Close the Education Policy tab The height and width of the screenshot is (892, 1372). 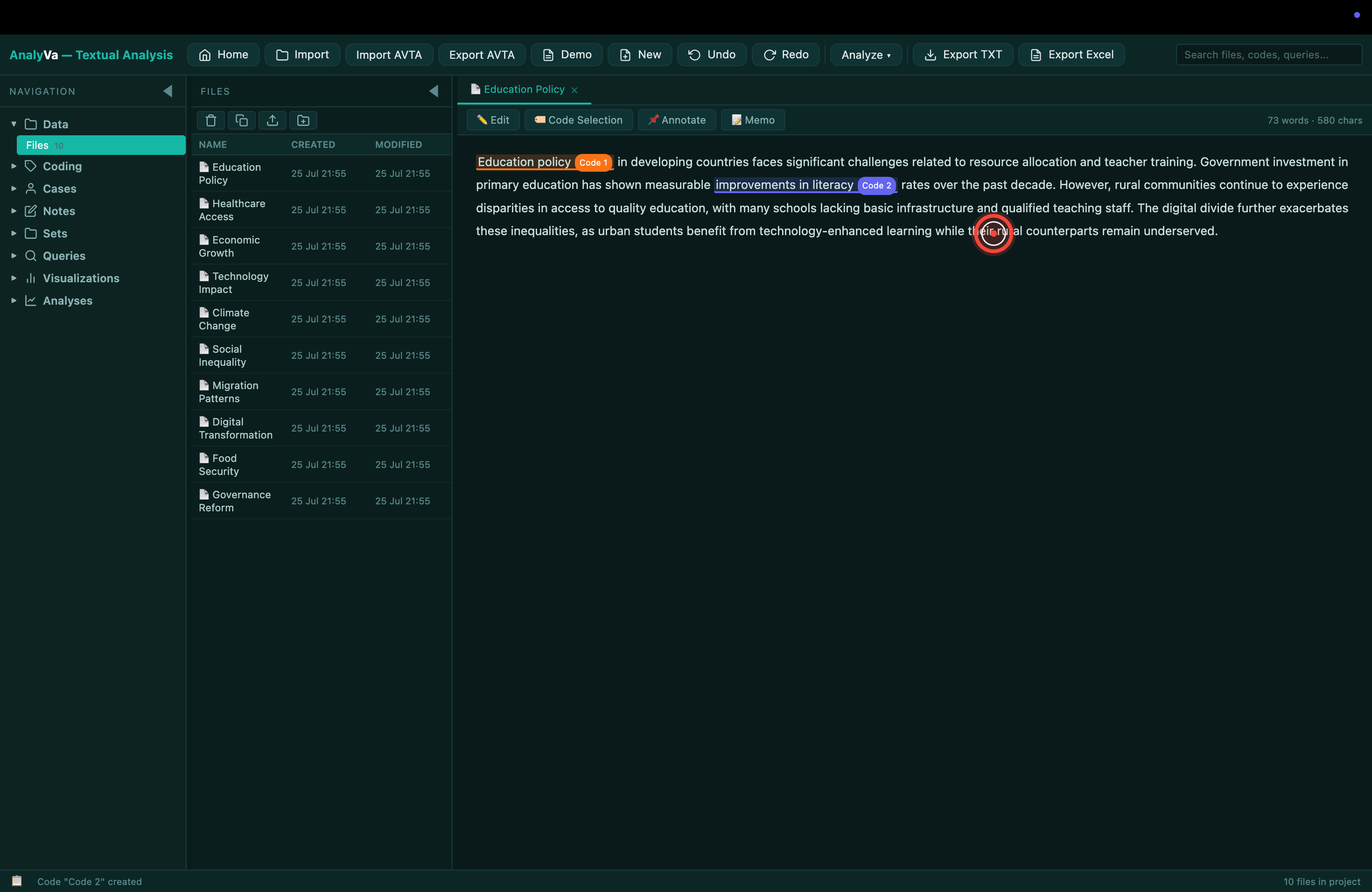574,90
